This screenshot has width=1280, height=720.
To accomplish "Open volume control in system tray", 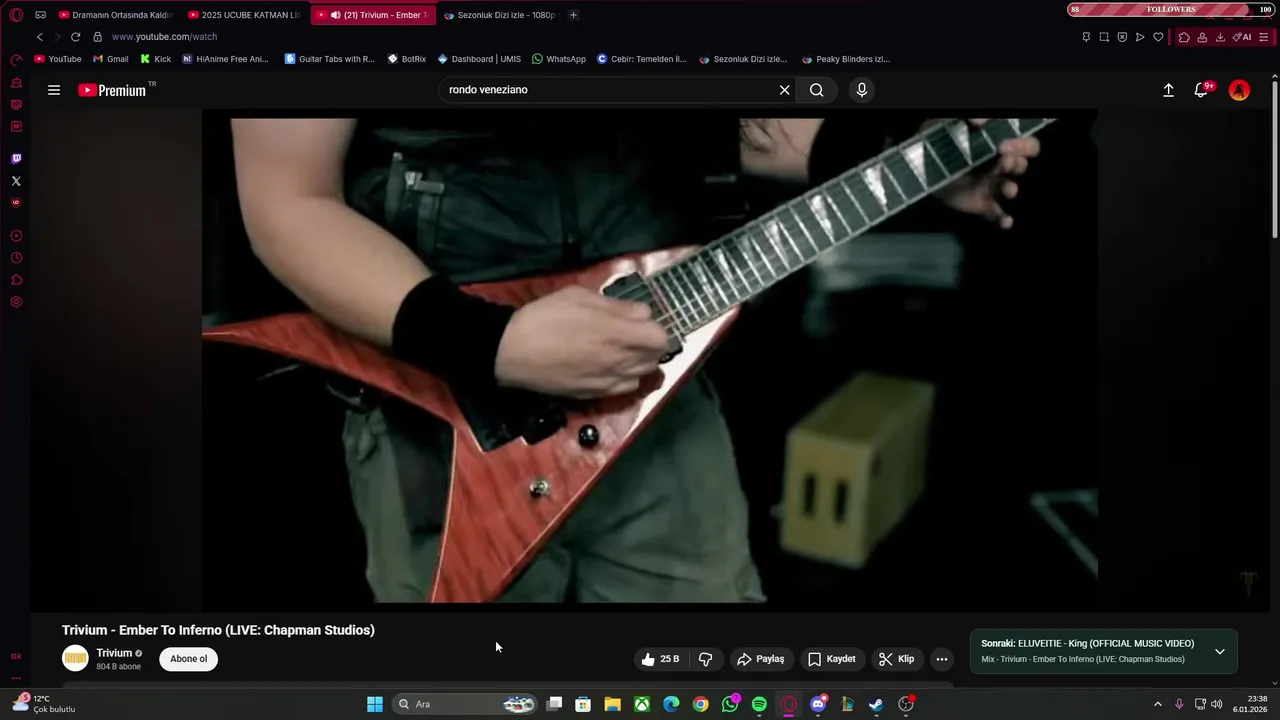I will (x=1217, y=704).
